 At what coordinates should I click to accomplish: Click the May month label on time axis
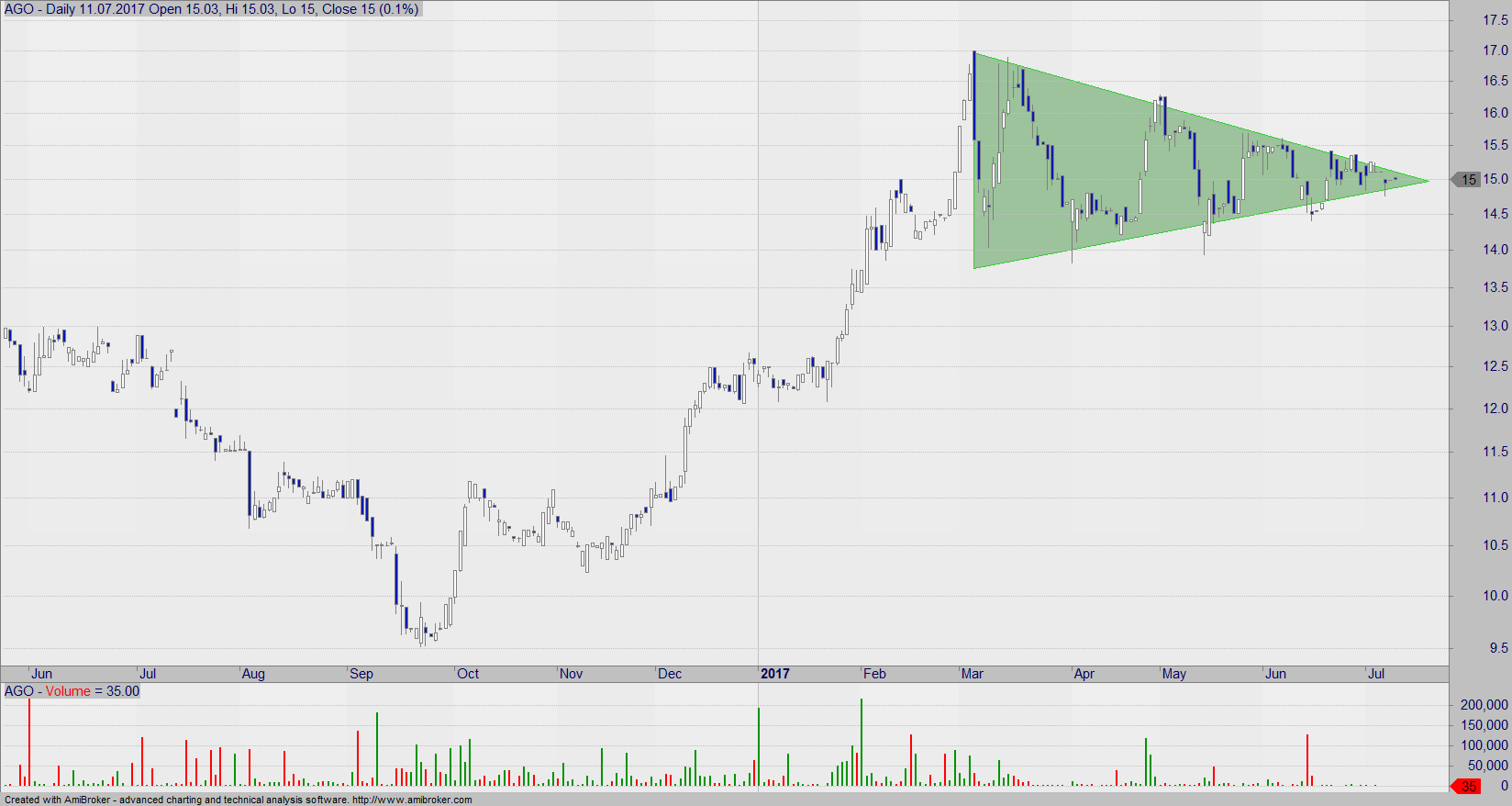click(x=1174, y=674)
